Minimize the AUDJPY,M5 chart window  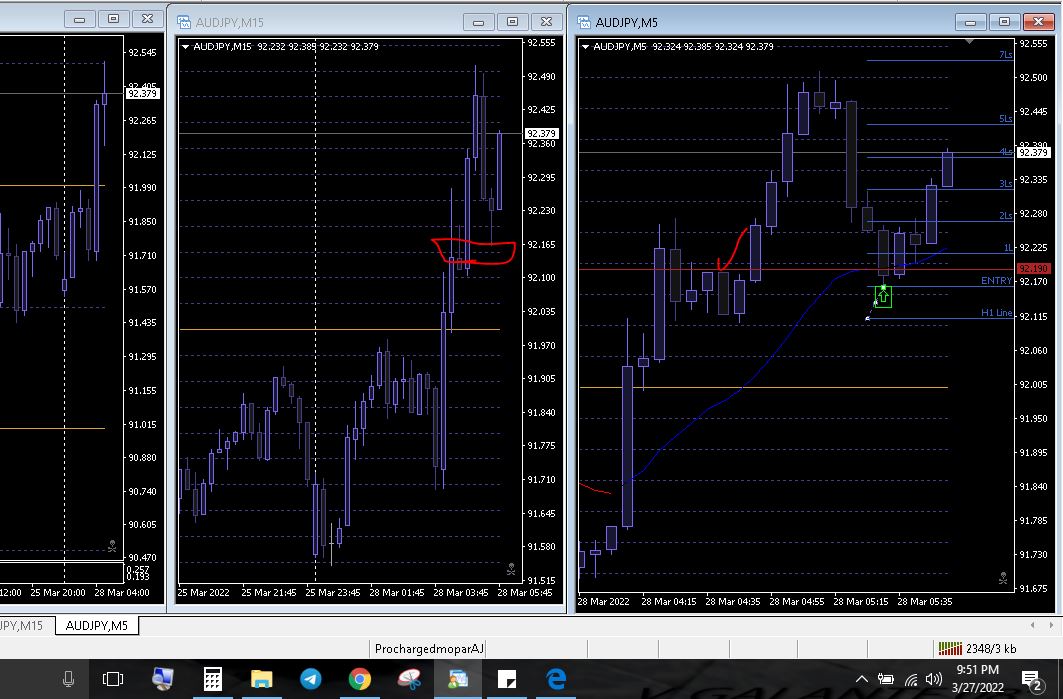(x=970, y=22)
